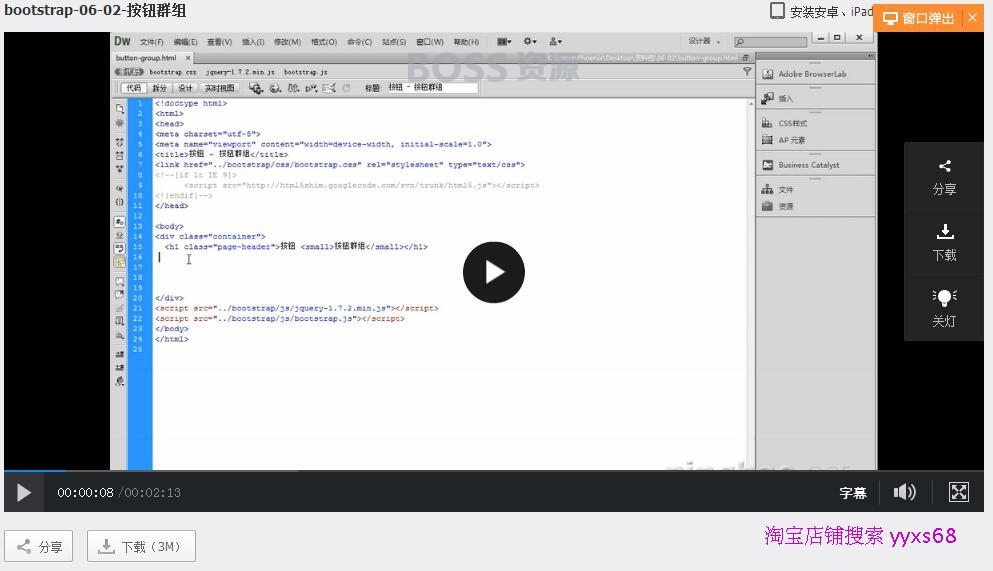
Task: Switch to 拆分 split view
Action: pyautogui.click(x=159, y=88)
